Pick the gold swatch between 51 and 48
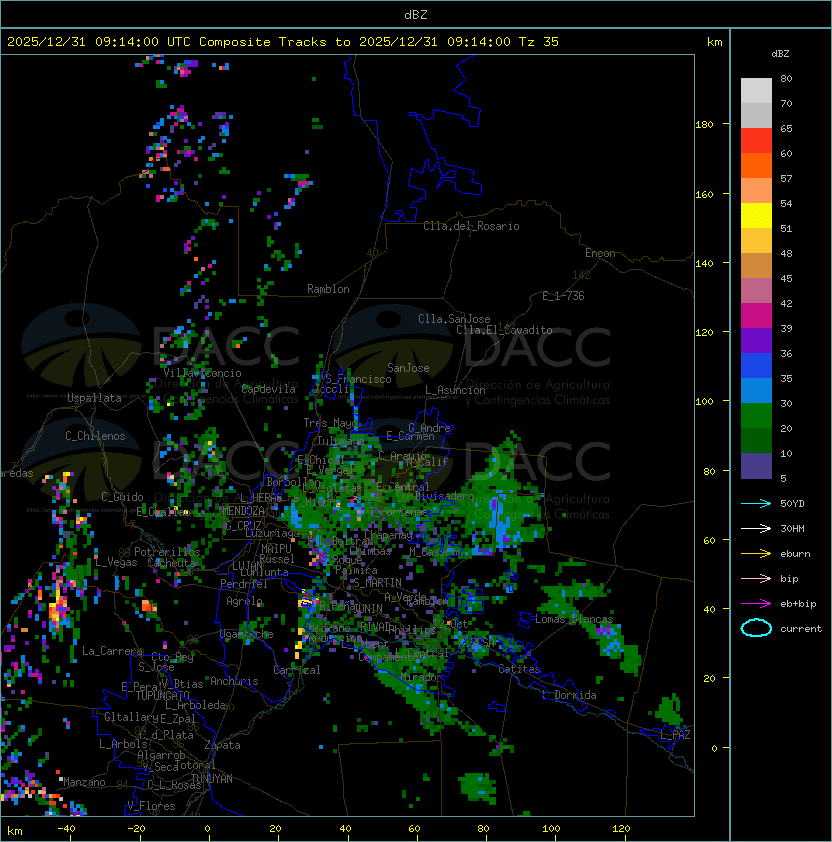 tap(756, 241)
